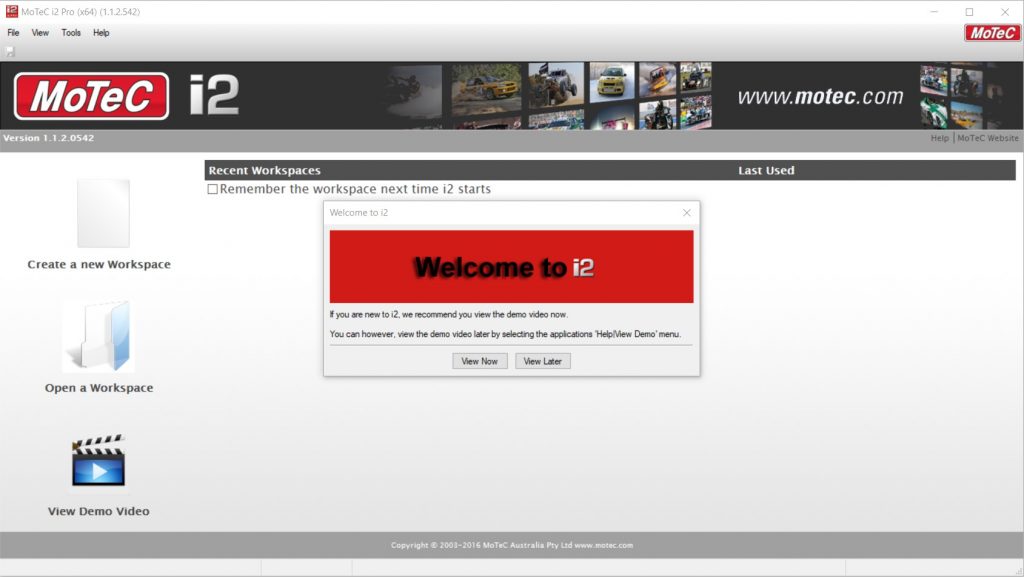Click the small save icon in the toolbar
The height and width of the screenshot is (577, 1024).
point(10,52)
